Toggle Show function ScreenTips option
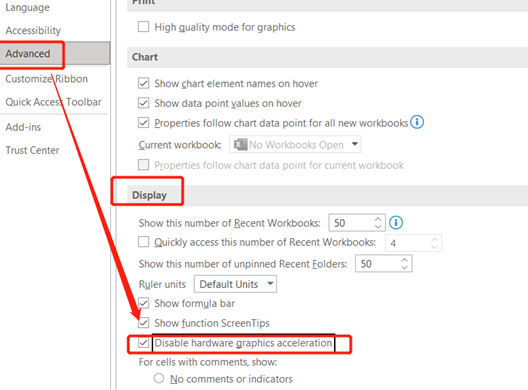Viewport: 528px width, 390px height. coord(143,323)
